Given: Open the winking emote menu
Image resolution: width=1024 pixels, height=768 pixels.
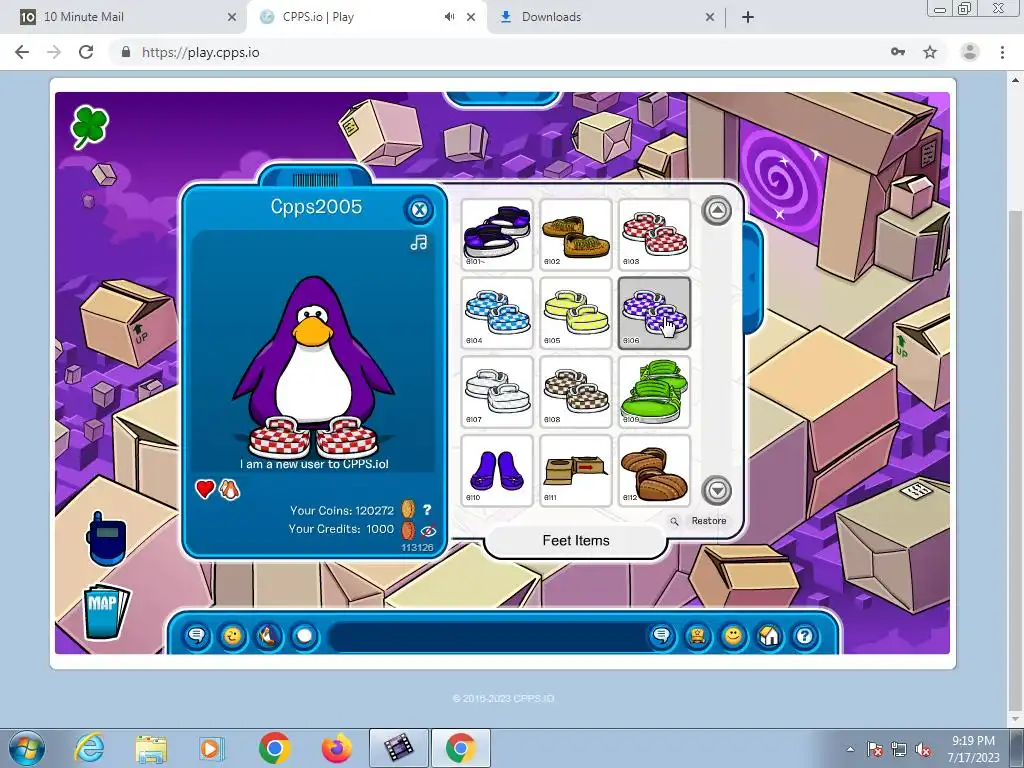Looking at the screenshot, I should 232,635.
